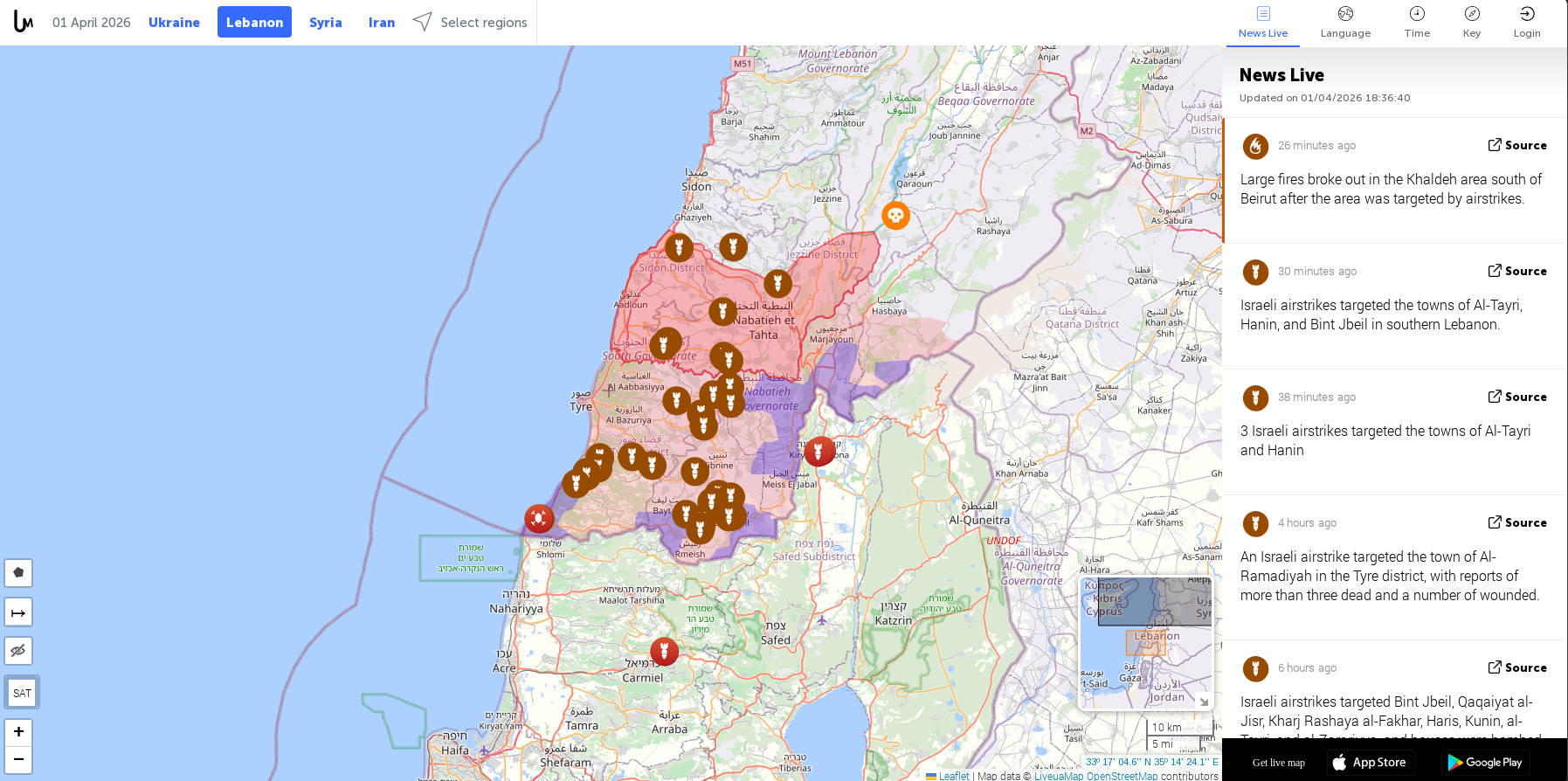Screen dimensions: 1568x781
Task: Open the Time picker
Action: (1417, 23)
